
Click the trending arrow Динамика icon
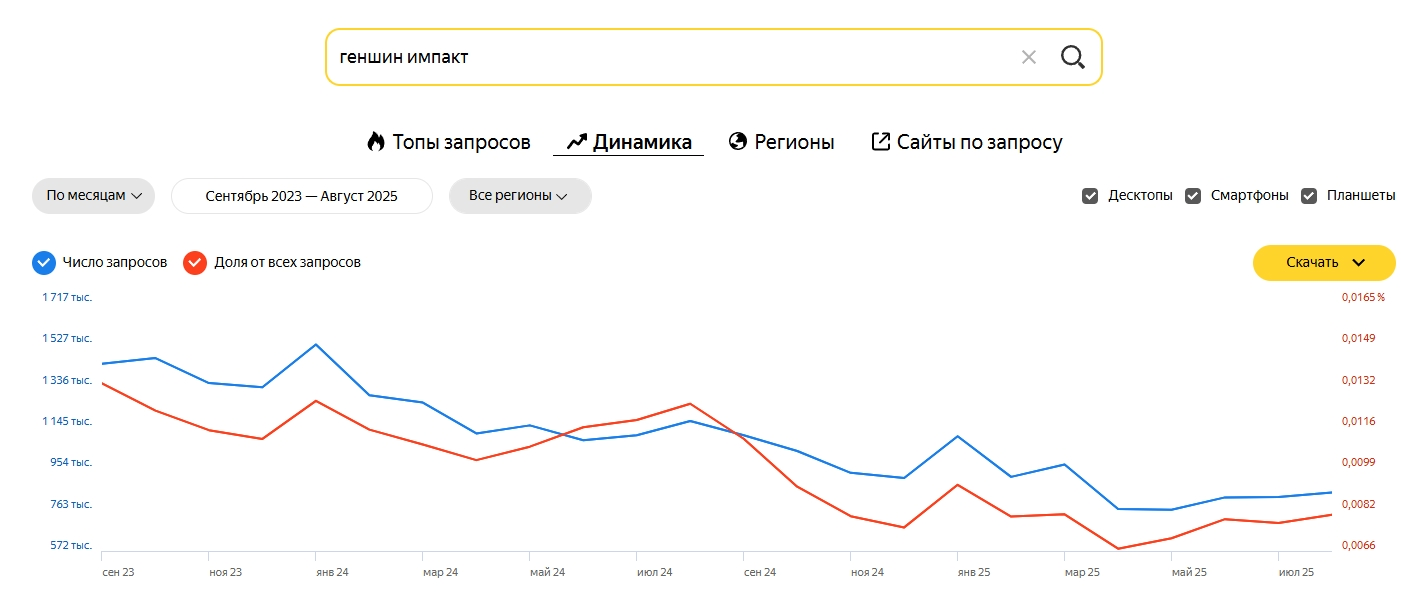tap(576, 142)
